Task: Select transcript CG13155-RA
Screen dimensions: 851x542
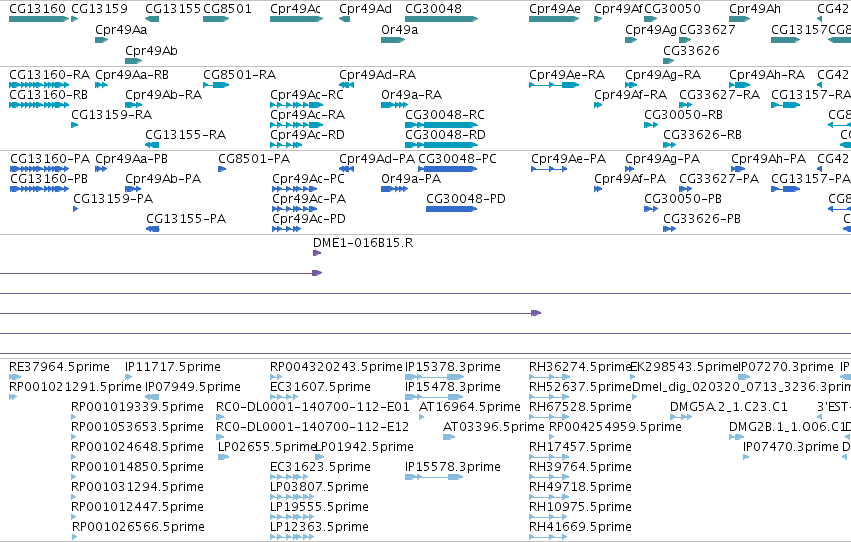Action: pos(185,135)
